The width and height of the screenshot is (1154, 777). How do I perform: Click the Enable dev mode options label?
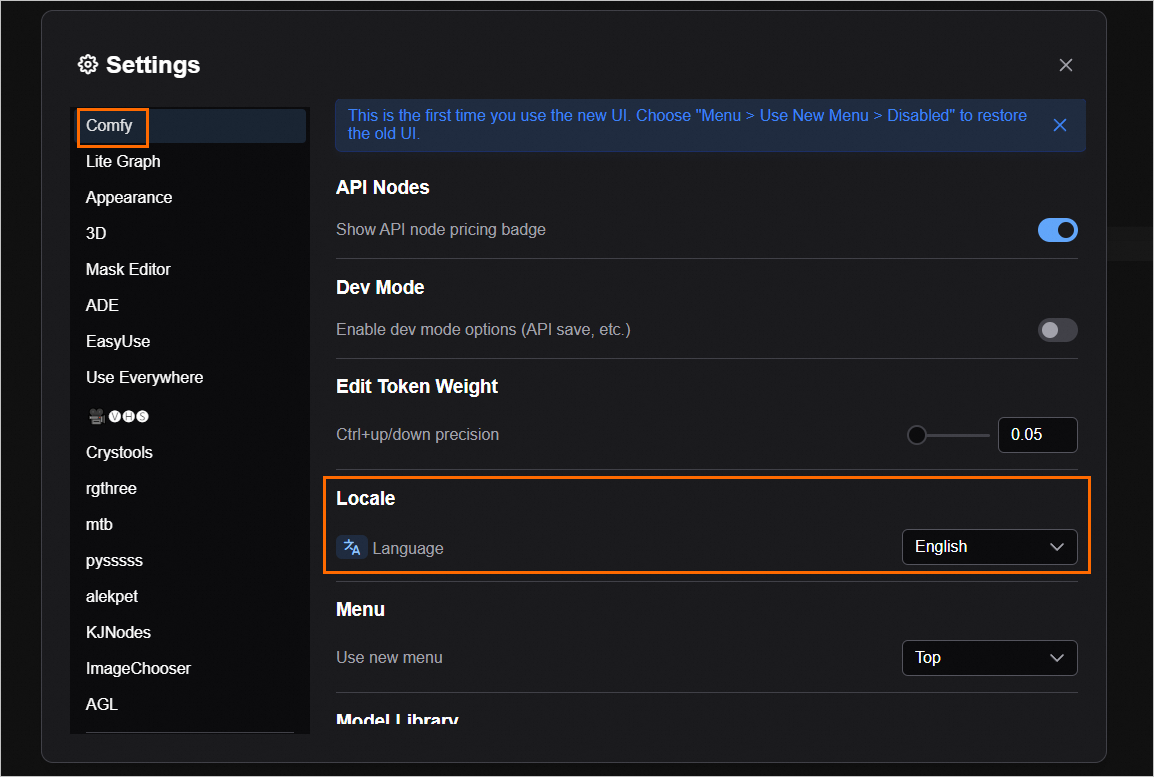coord(483,330)
